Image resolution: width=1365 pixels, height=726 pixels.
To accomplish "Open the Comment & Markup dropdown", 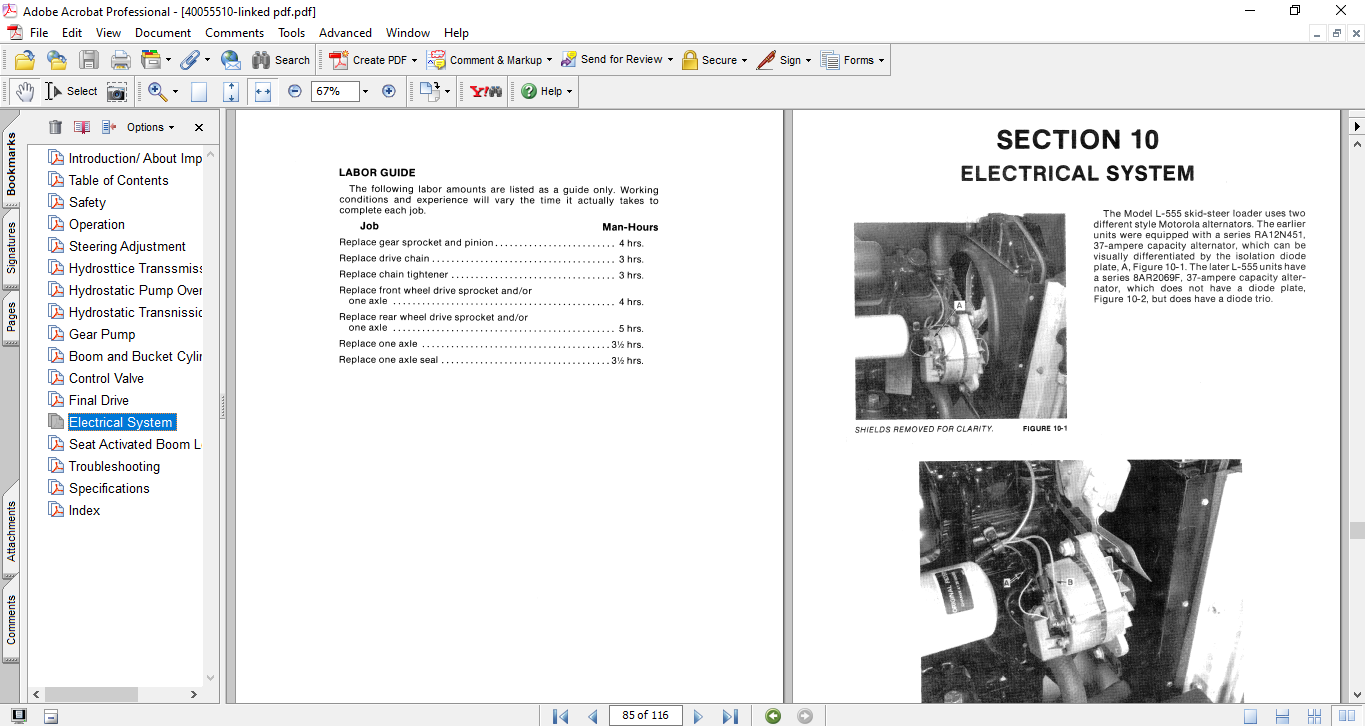I will (490, 60).
